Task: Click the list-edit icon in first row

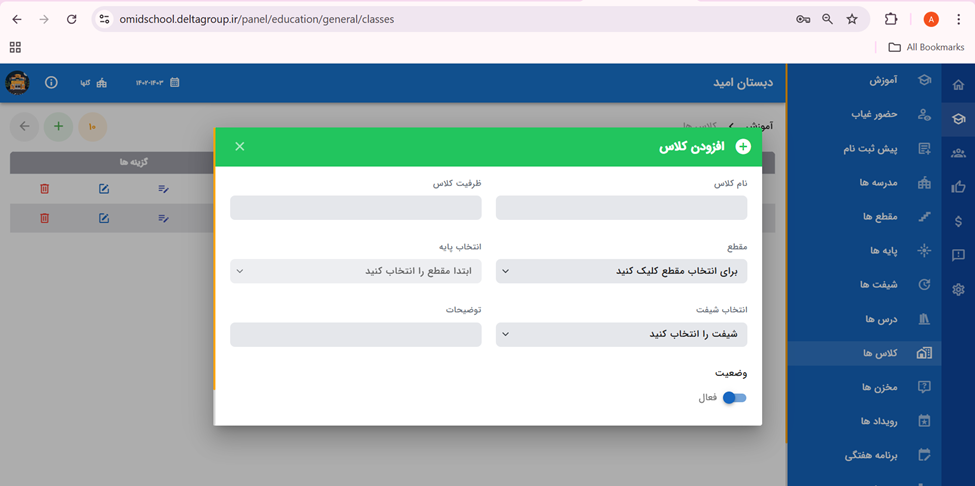Action: coord(164,188)
